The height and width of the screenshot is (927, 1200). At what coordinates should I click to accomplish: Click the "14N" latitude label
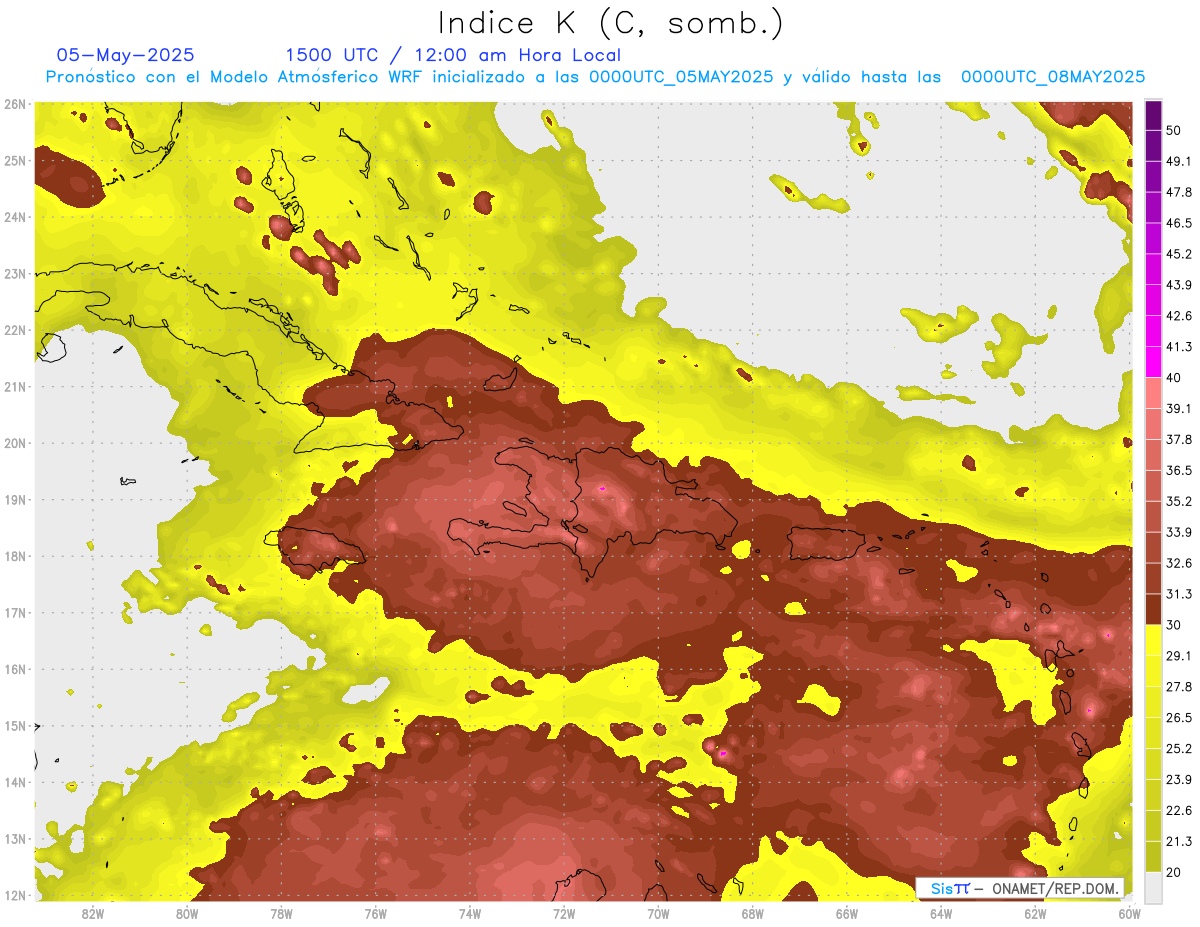tap(15, 782)
